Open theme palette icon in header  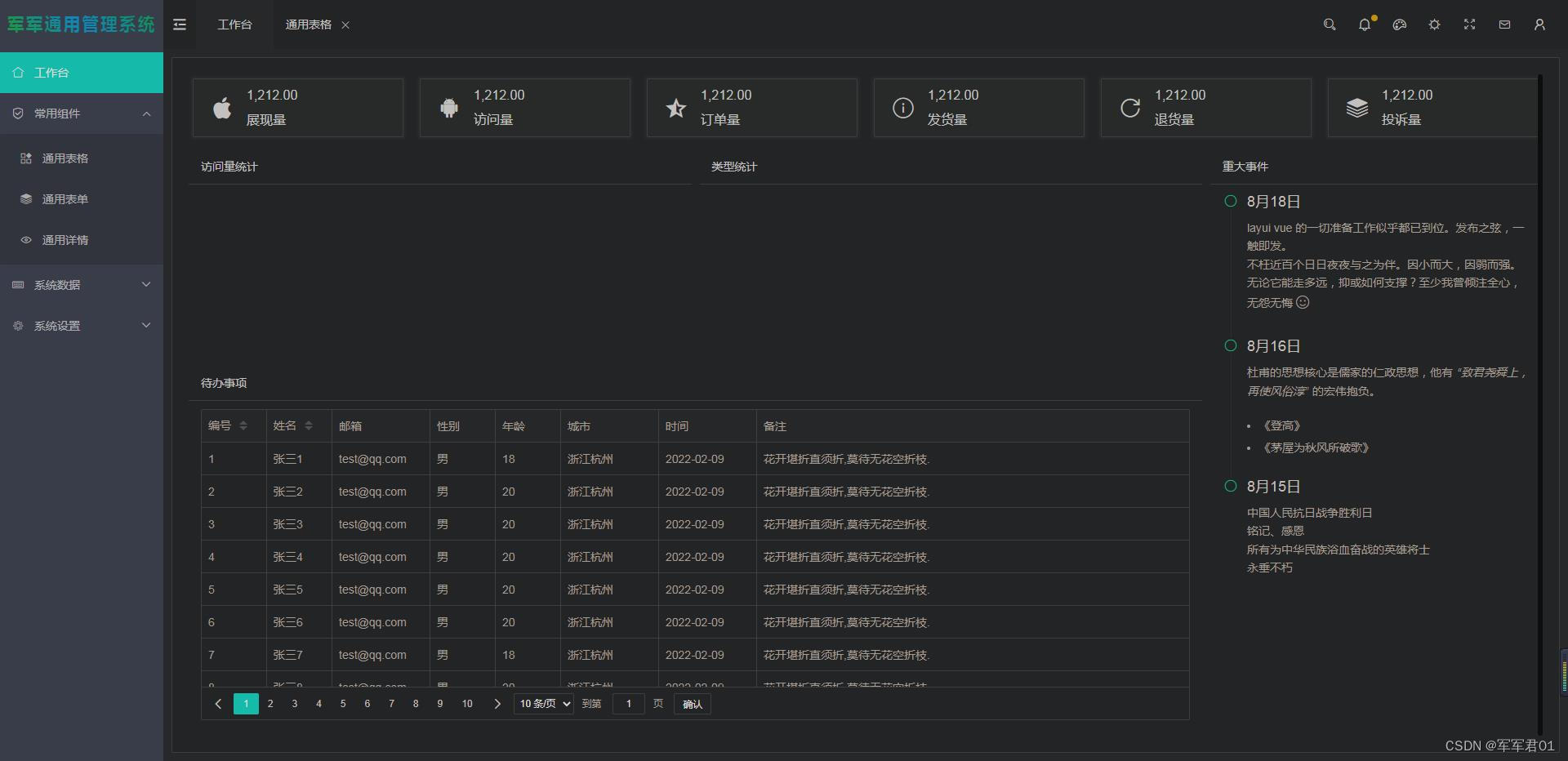pos(1400,24)
